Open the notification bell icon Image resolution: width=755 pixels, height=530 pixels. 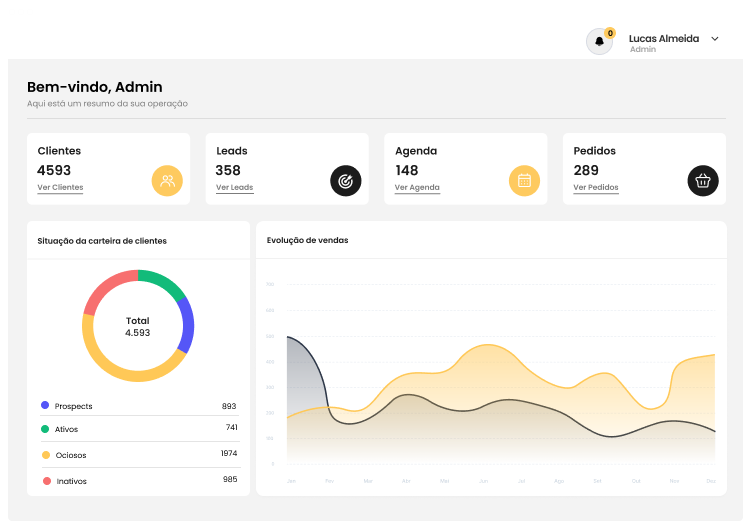599,41
